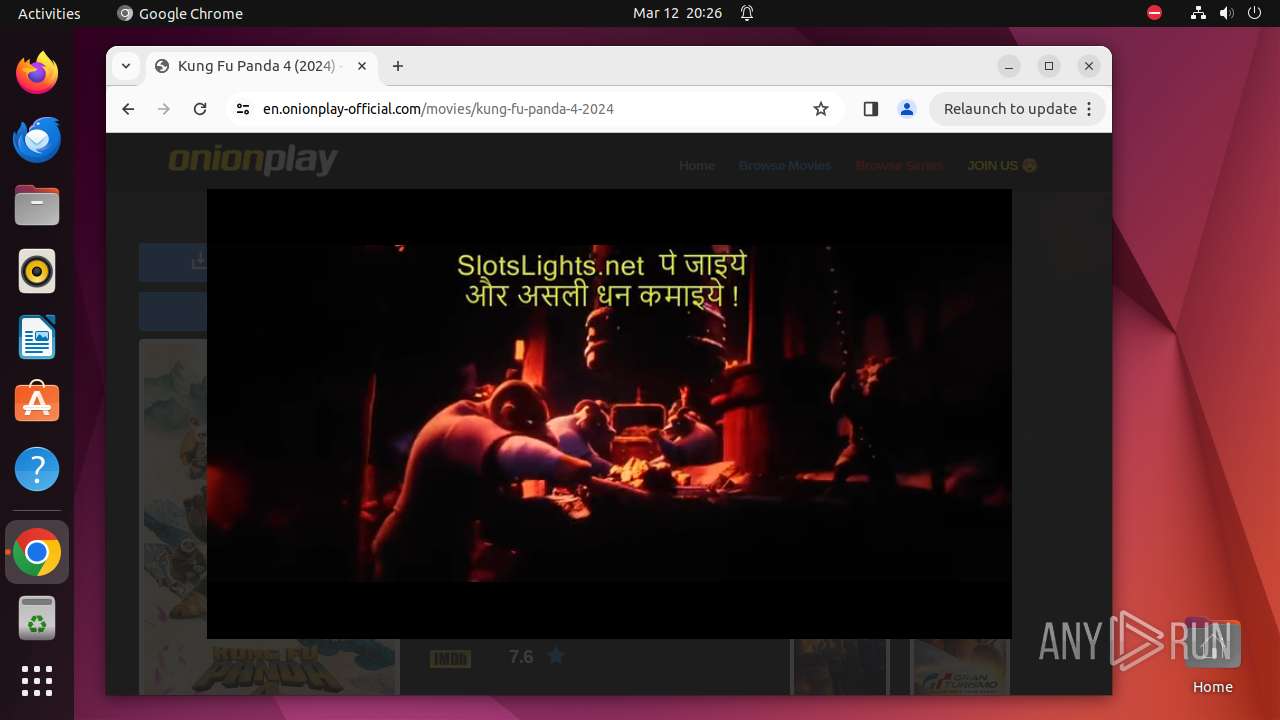Select Google Chrome icon in dock

coord(37,552)
